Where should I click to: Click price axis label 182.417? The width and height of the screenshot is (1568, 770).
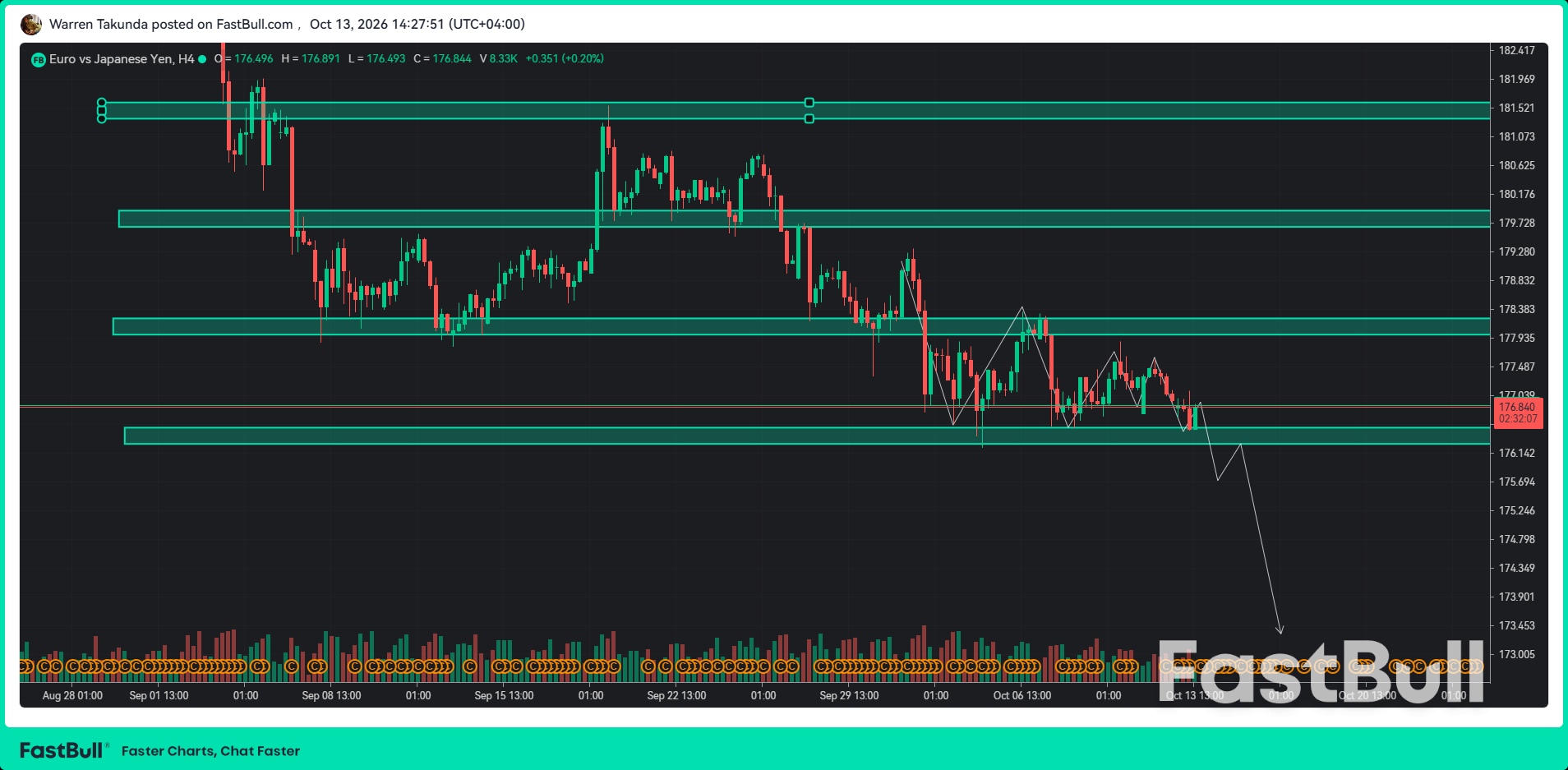point(1517,51)
